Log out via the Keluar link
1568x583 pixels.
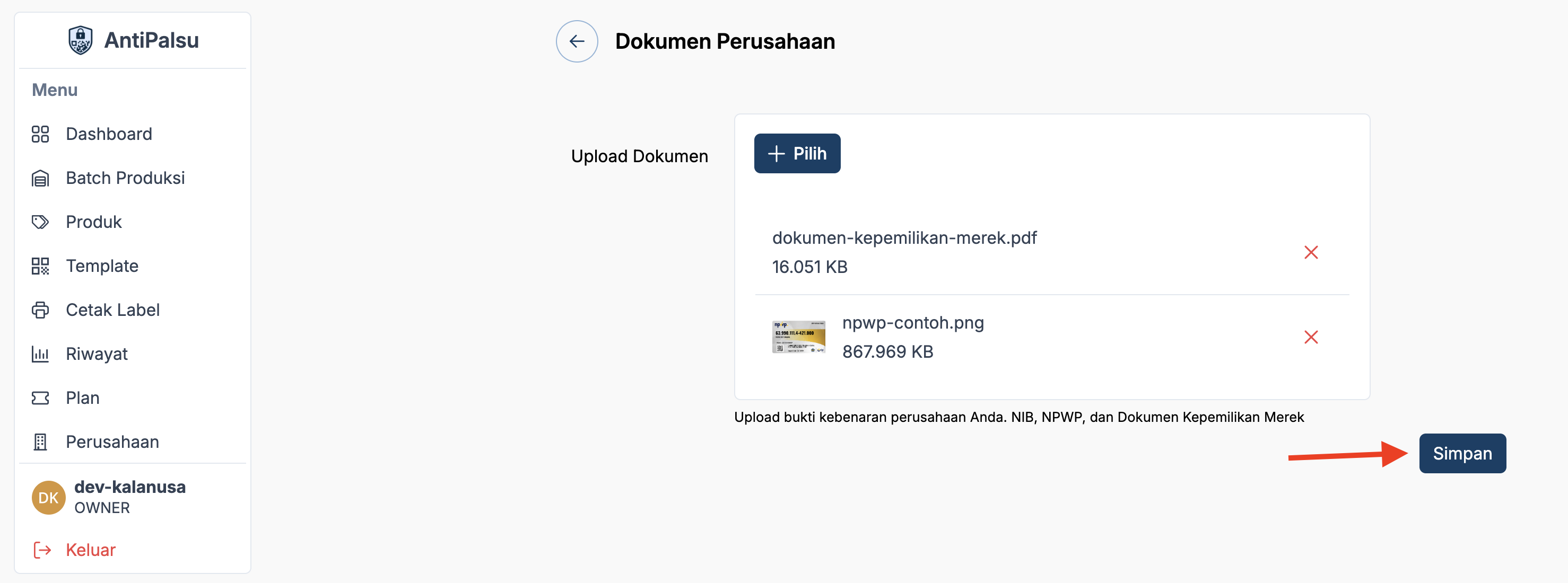pos(90,550)
